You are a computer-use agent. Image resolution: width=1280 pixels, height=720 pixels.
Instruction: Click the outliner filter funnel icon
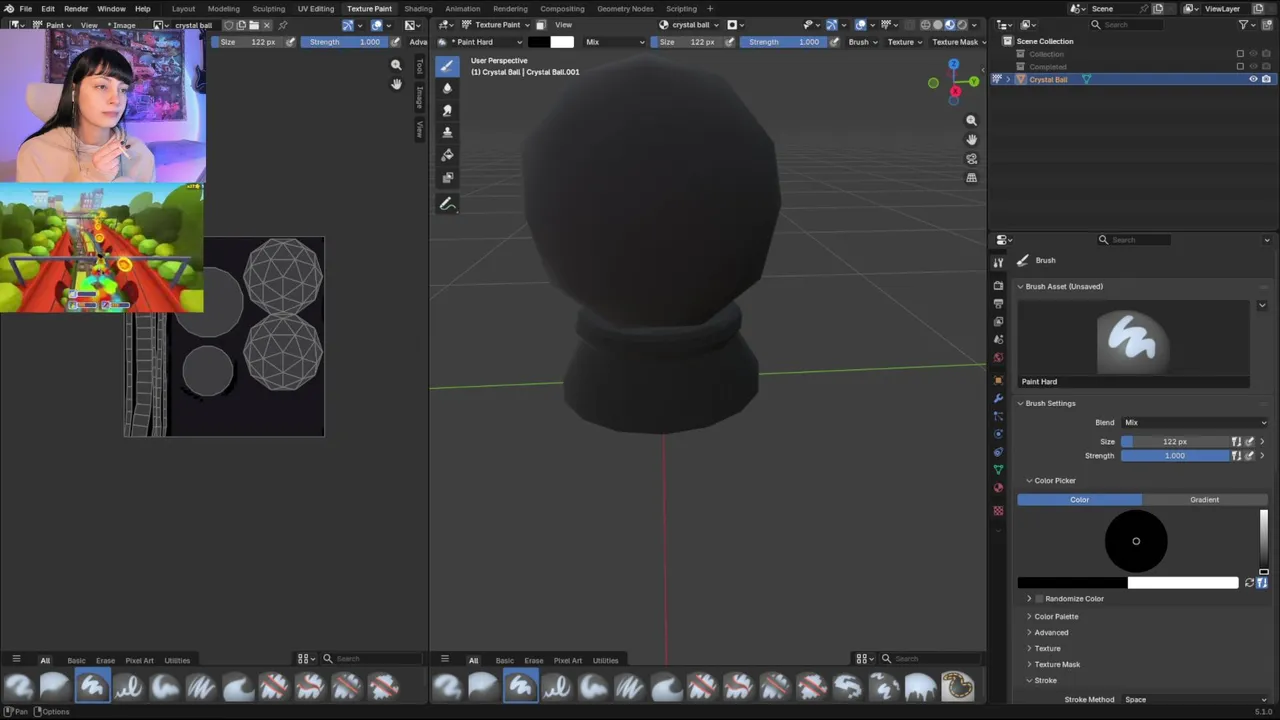pyautogui.click(x=1244, y=24)
